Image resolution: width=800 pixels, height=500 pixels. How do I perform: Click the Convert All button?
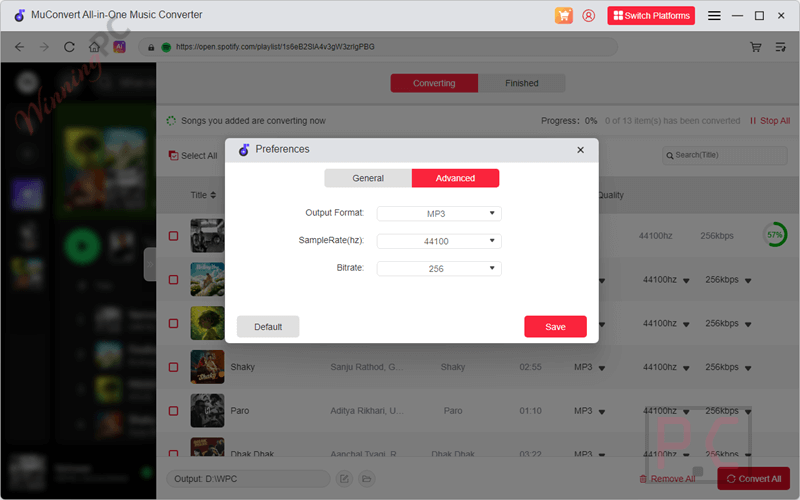pos(754,479)
